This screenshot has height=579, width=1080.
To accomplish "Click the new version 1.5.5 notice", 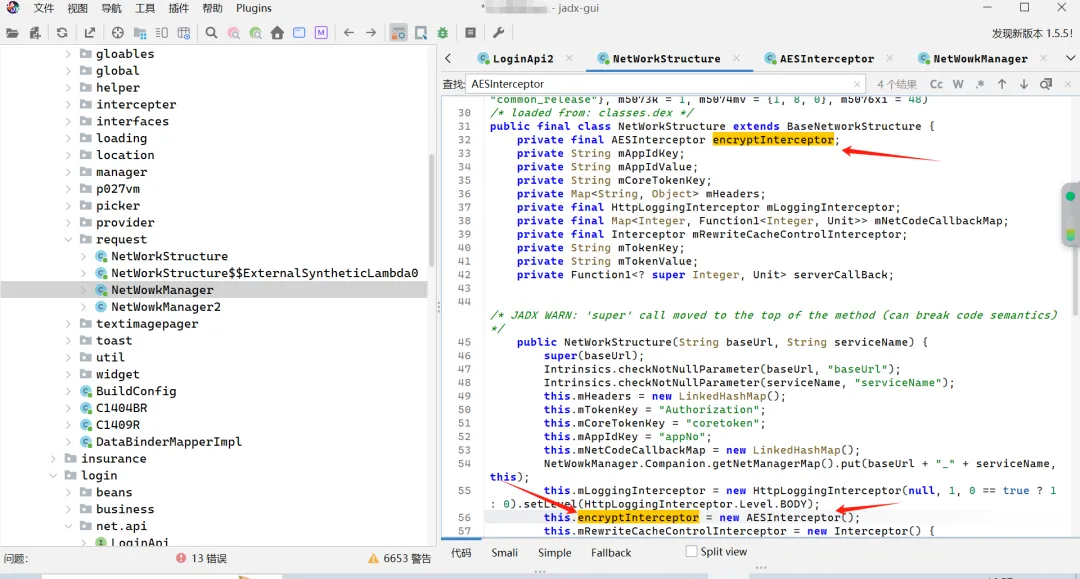I will [x=1032, y=33].
